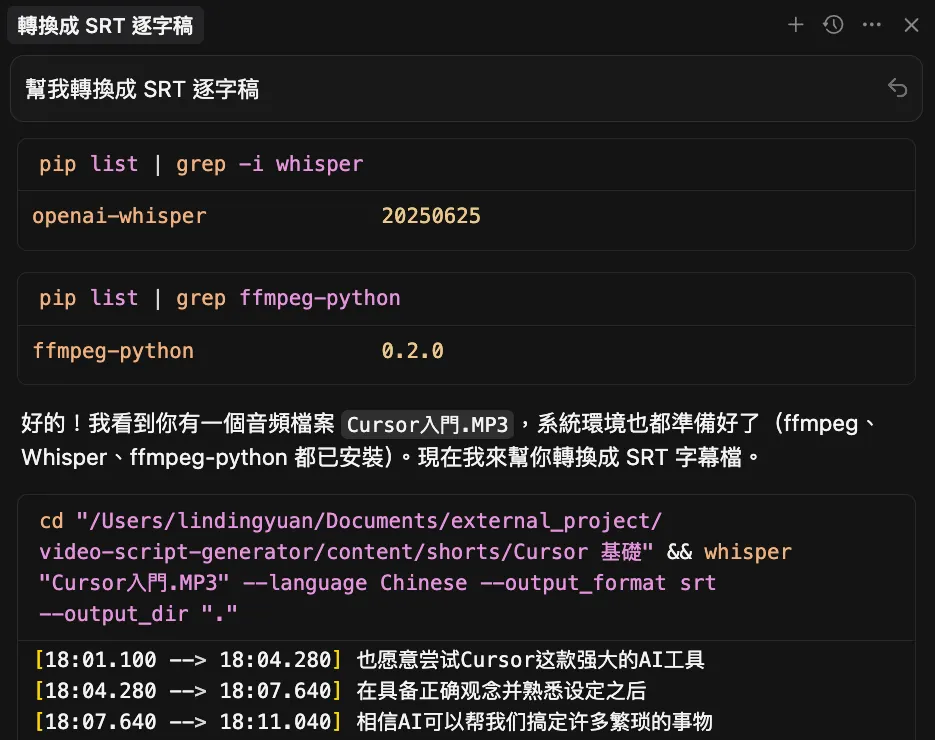Click the command pip list | grep -i whisper

click(x=201, y=164)
